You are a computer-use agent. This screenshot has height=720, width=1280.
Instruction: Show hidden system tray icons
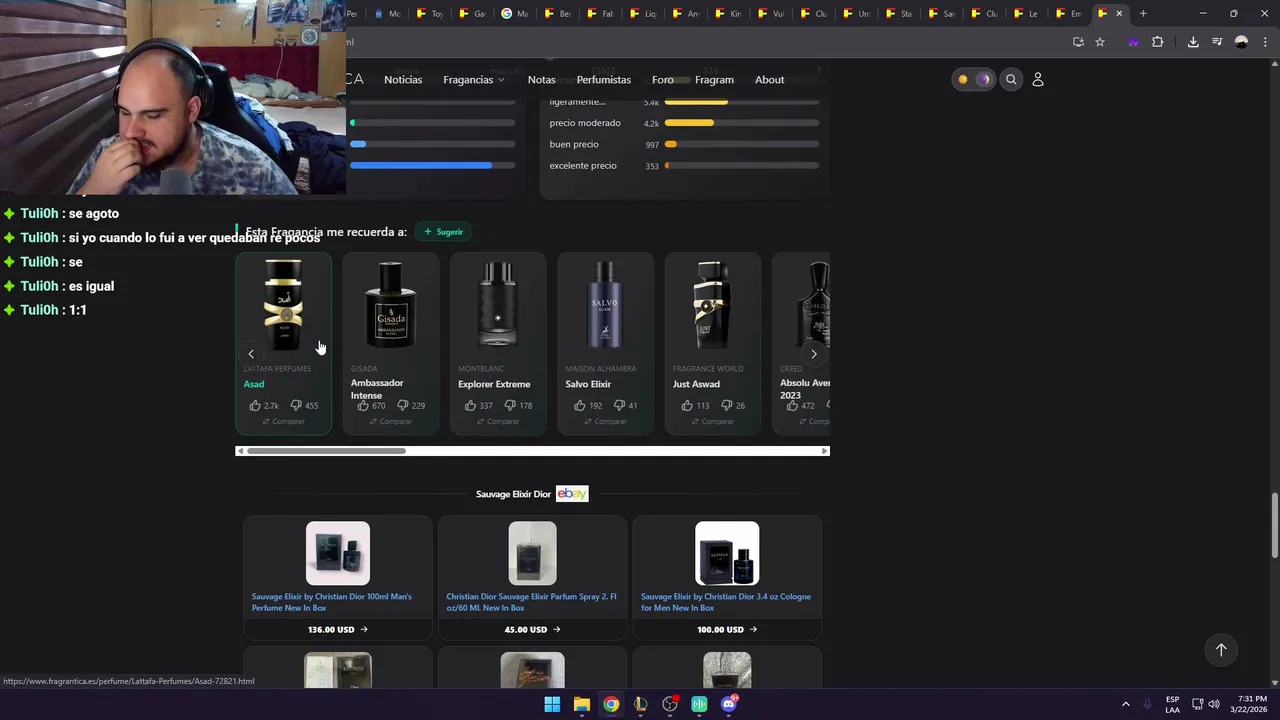[1125, 704]
